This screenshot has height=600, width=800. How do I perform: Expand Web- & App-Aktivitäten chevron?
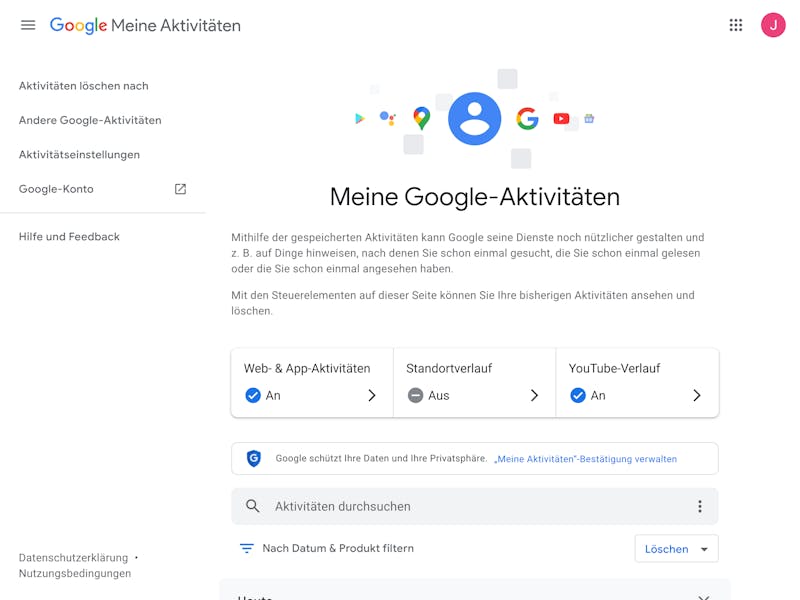[372, 395]
